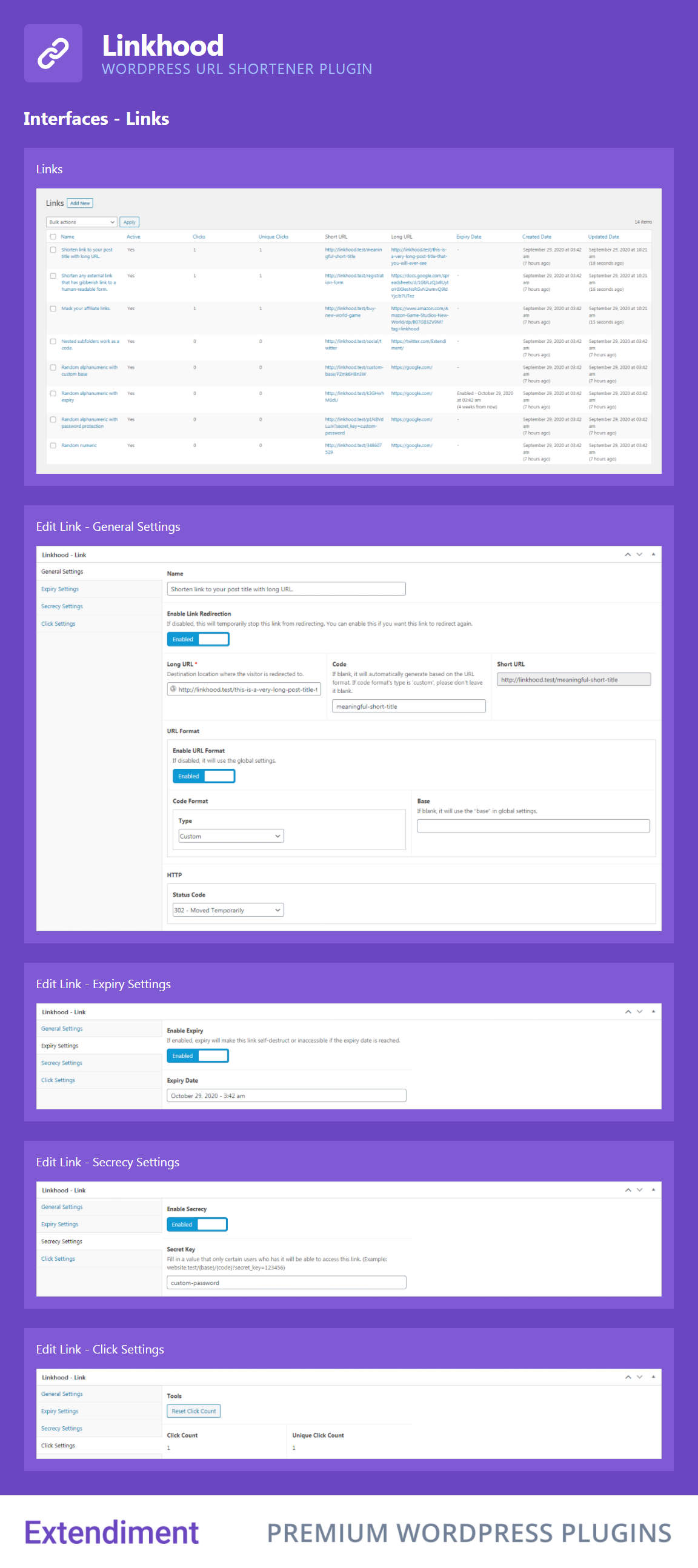
Task: Move Secrecy Settings metabox down arrow
Action: (639, 1190)
